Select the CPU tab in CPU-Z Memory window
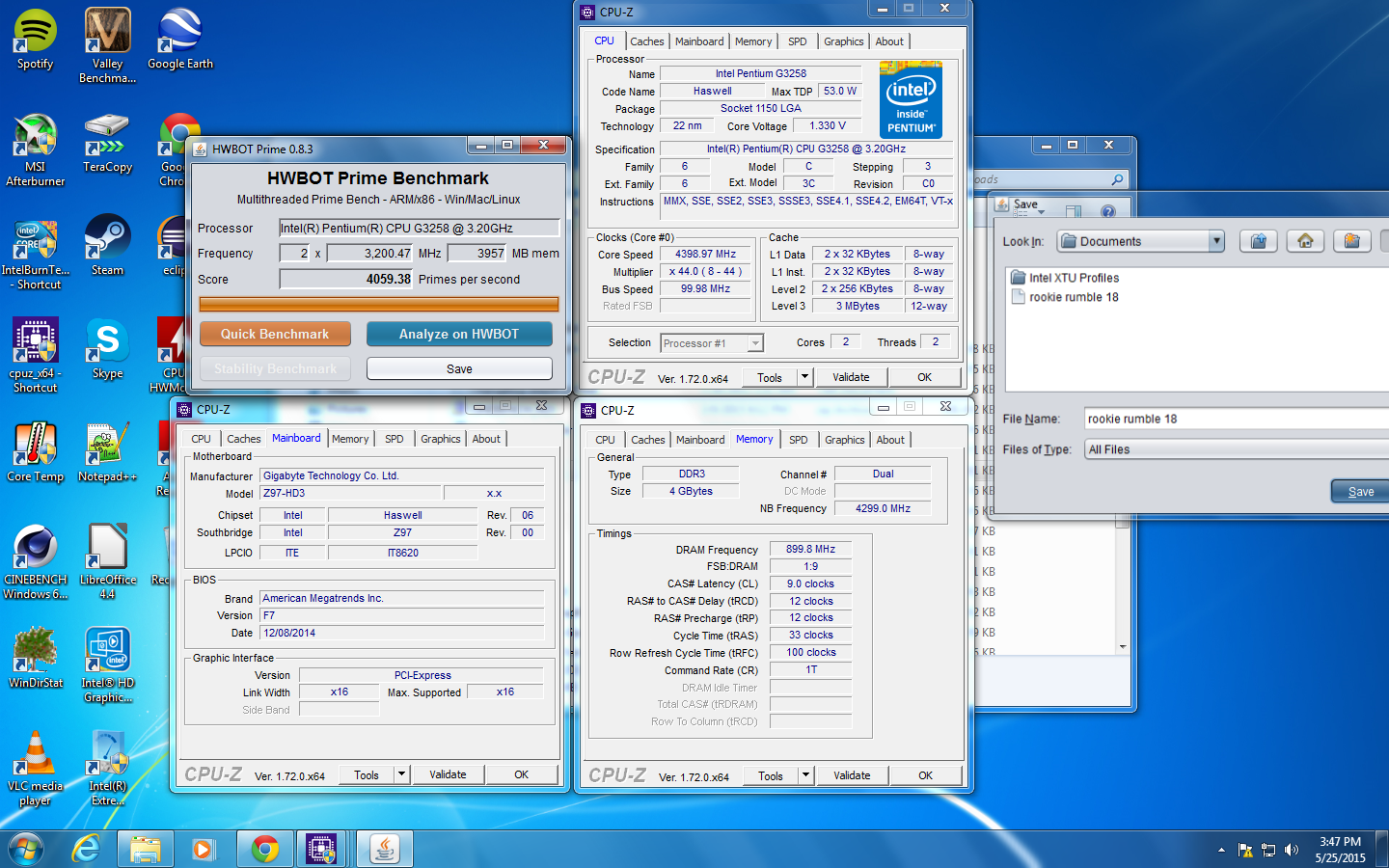 (x=605, y=440)
